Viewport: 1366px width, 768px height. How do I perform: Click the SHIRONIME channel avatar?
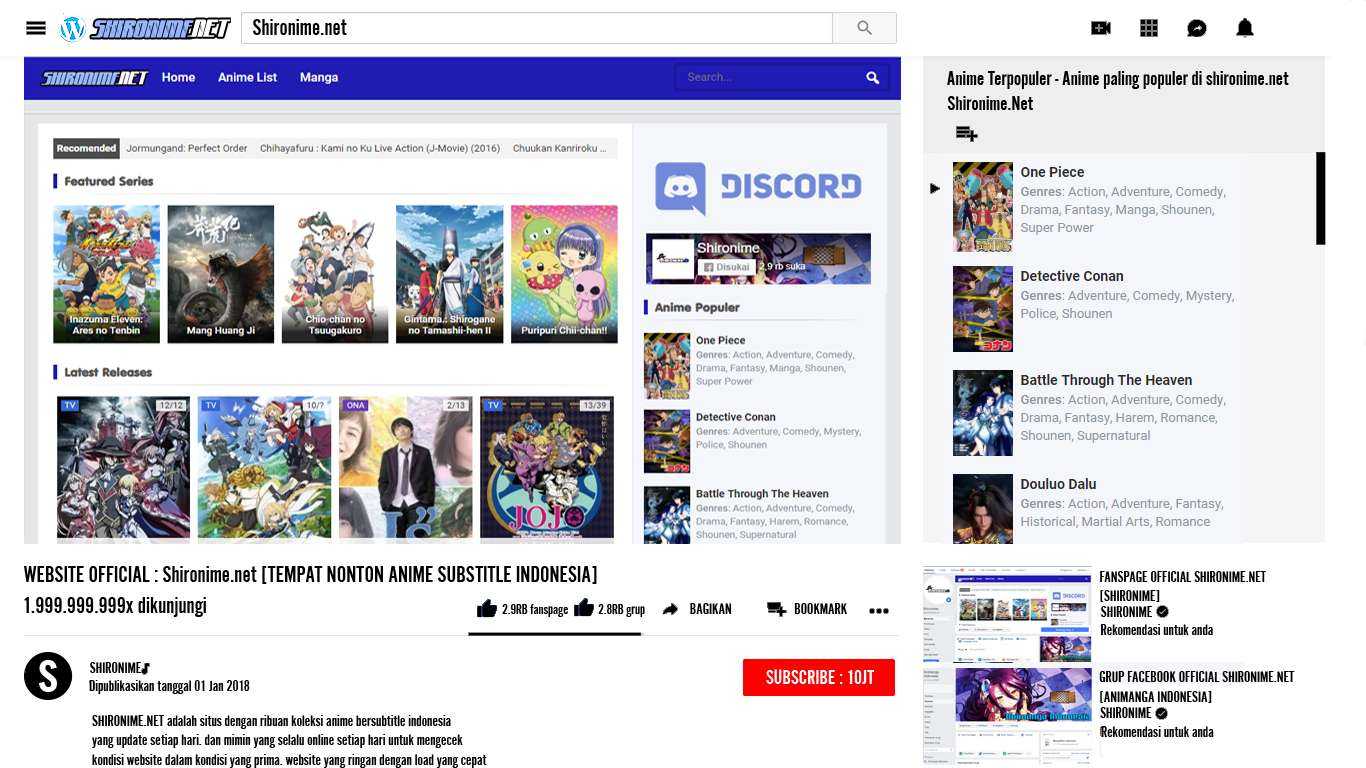tap(48, 676)
